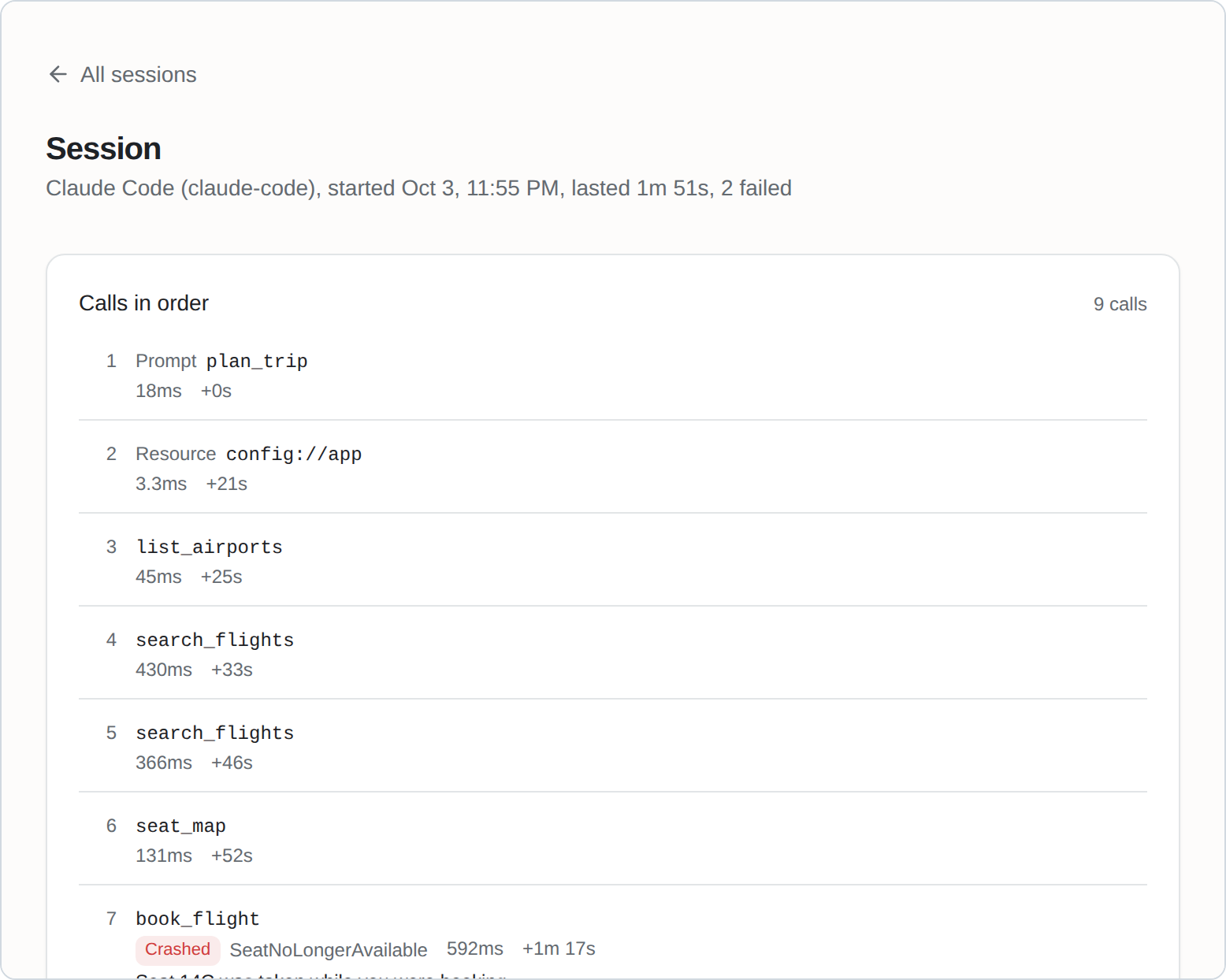This screenshot has width=1226, height=980.
Task: Open the All sessions link
Action: [x=122, y=74]
